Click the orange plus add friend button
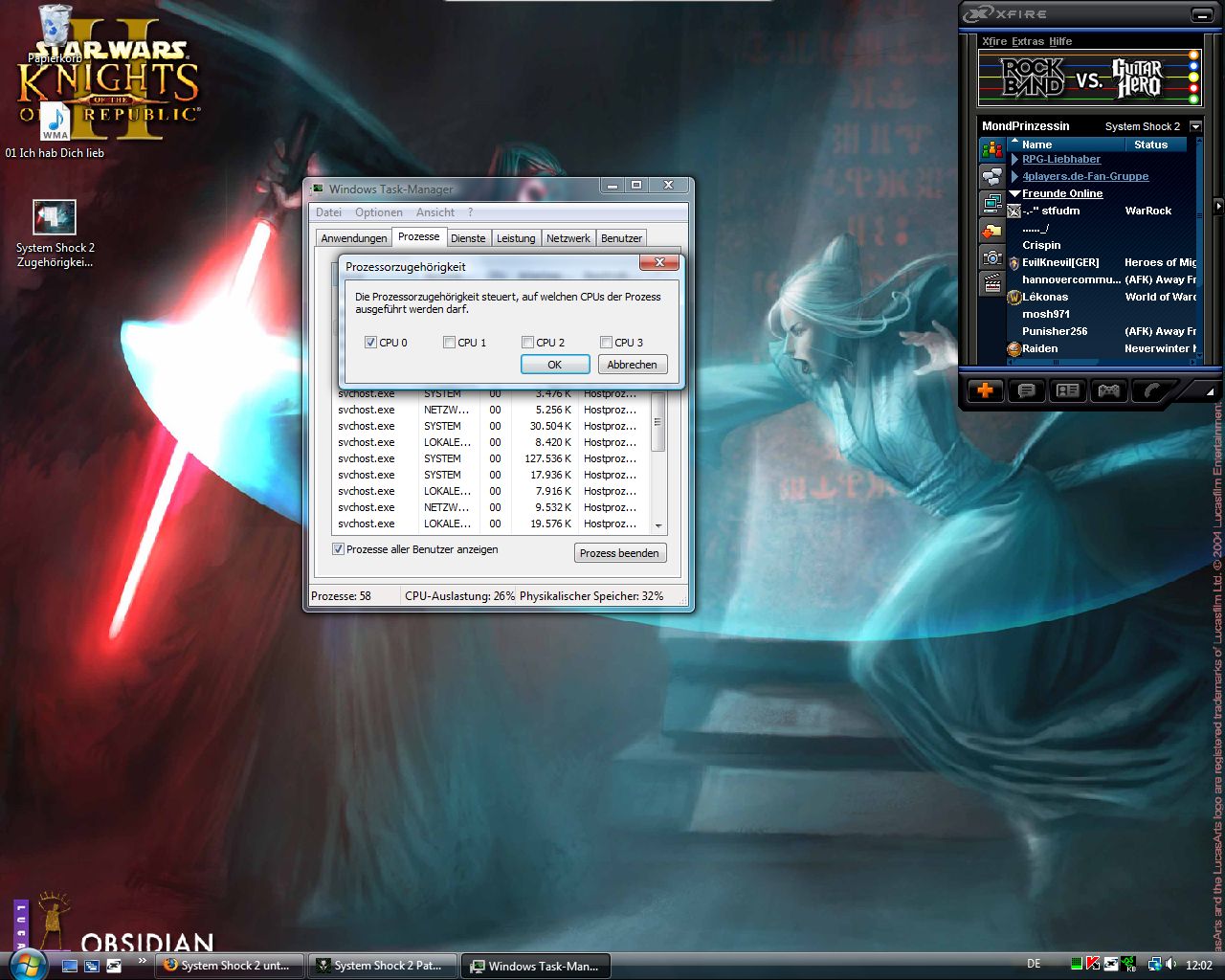This screenshot has height=980, width=1225. coord(985,390)
